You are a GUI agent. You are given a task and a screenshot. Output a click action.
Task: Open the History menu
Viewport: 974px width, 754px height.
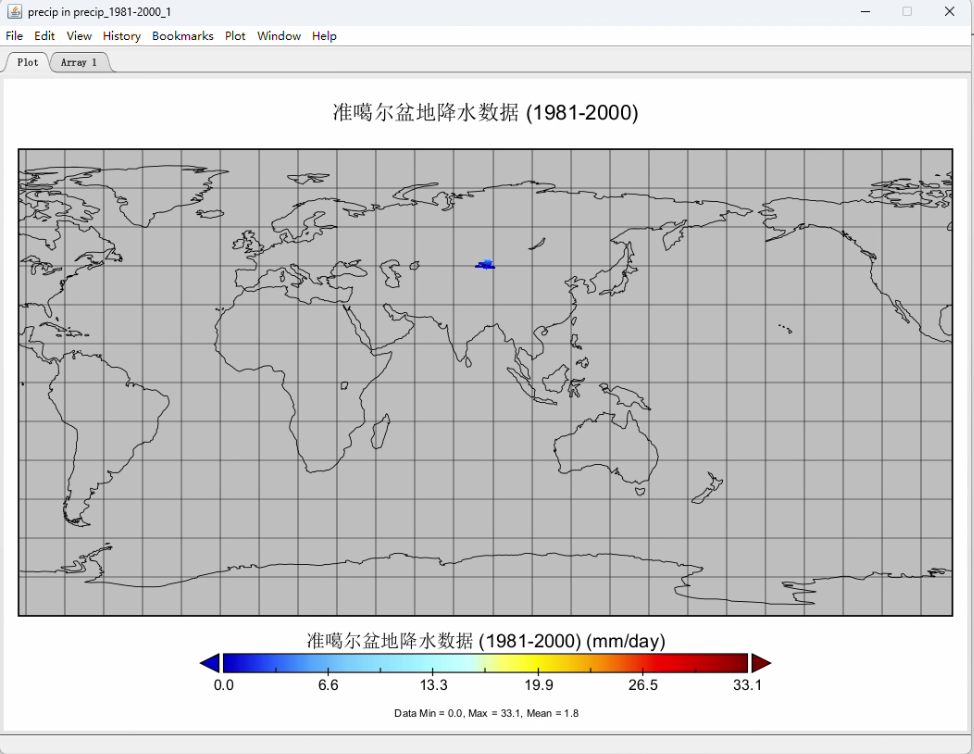coord(122,36)
